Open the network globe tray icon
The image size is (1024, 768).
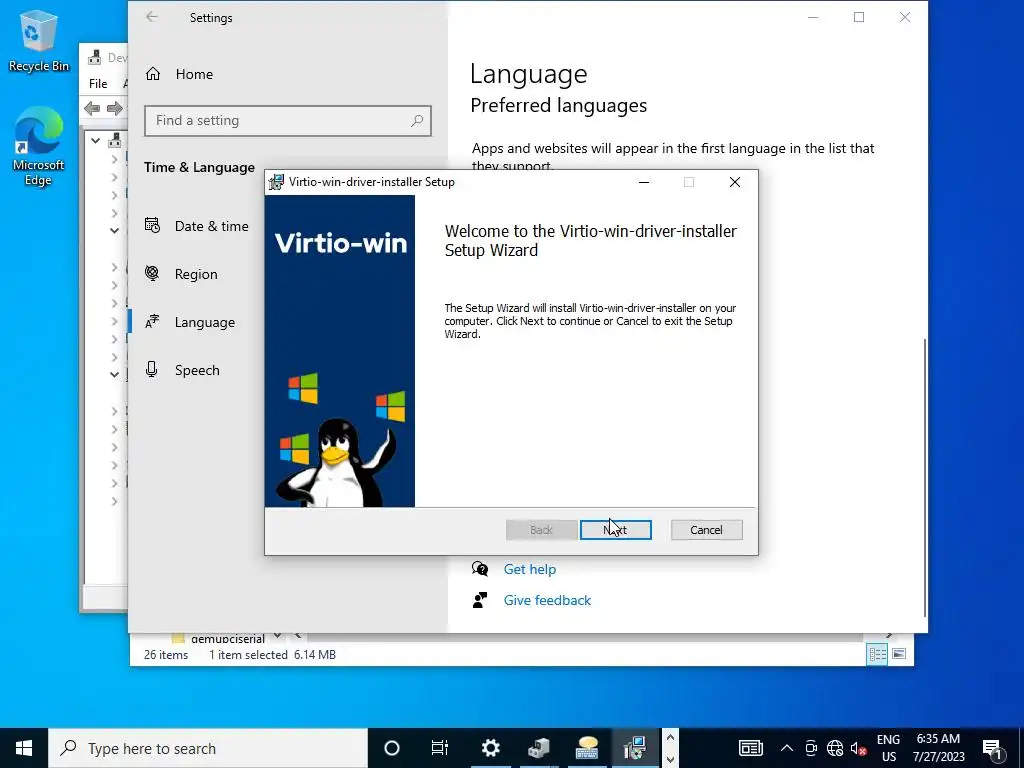(835, 748)
